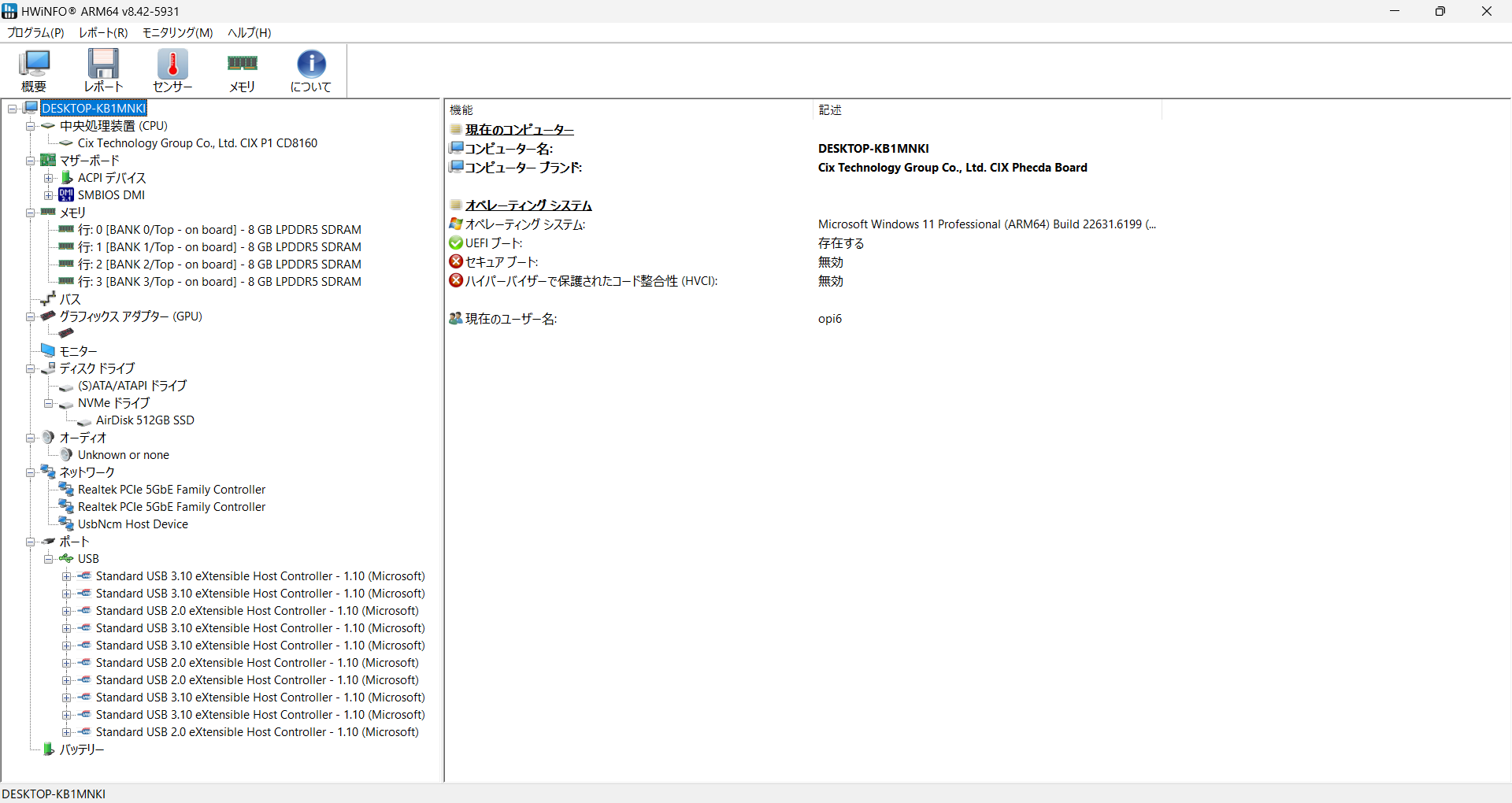The width and height of the screenshot is (1512, 803).
Task: Collapse the ネットワーク tree branch
Action: pyautogui.click(x=31, y=472)
